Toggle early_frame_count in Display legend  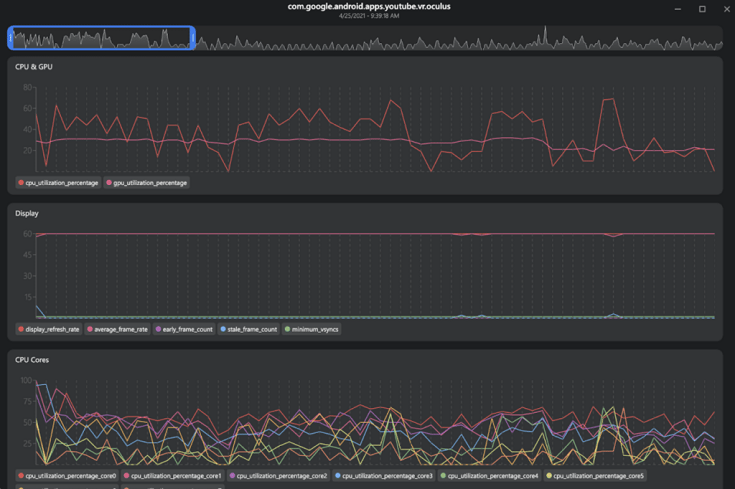pos(185,329)
